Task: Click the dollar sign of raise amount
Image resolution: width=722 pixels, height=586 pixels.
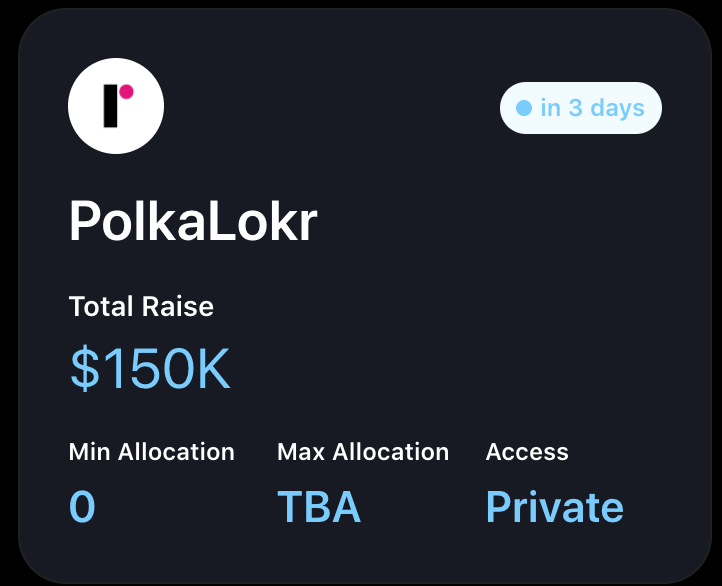Action: click(x=85, y=368)
